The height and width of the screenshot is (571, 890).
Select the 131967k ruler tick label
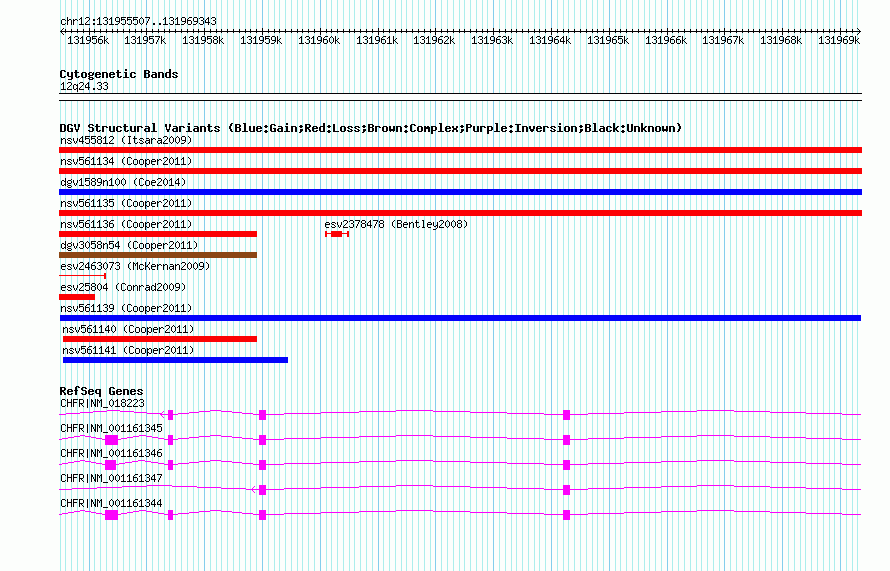coord(723,40)
